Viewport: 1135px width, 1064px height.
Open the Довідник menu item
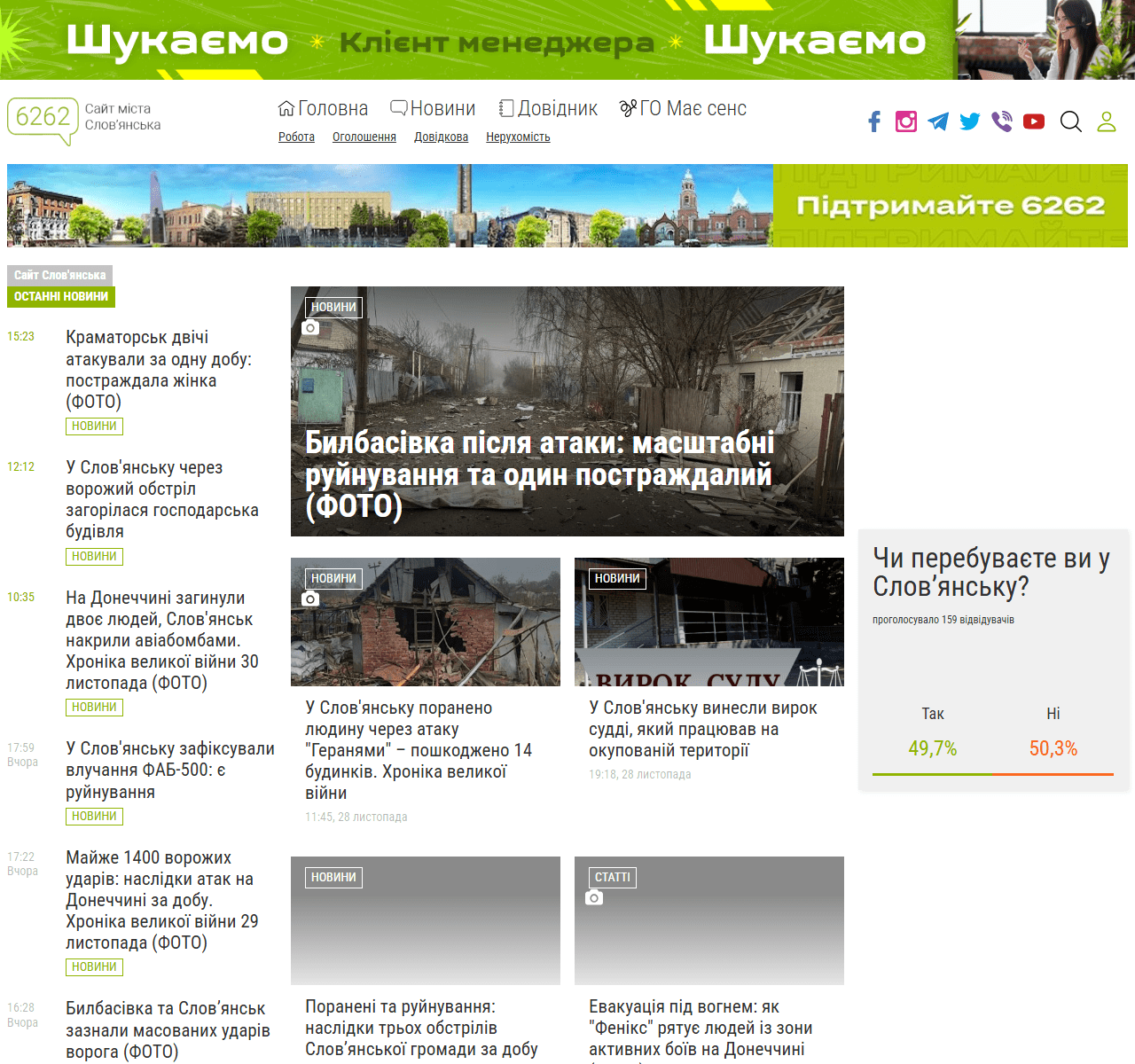(x=548, y=108)
